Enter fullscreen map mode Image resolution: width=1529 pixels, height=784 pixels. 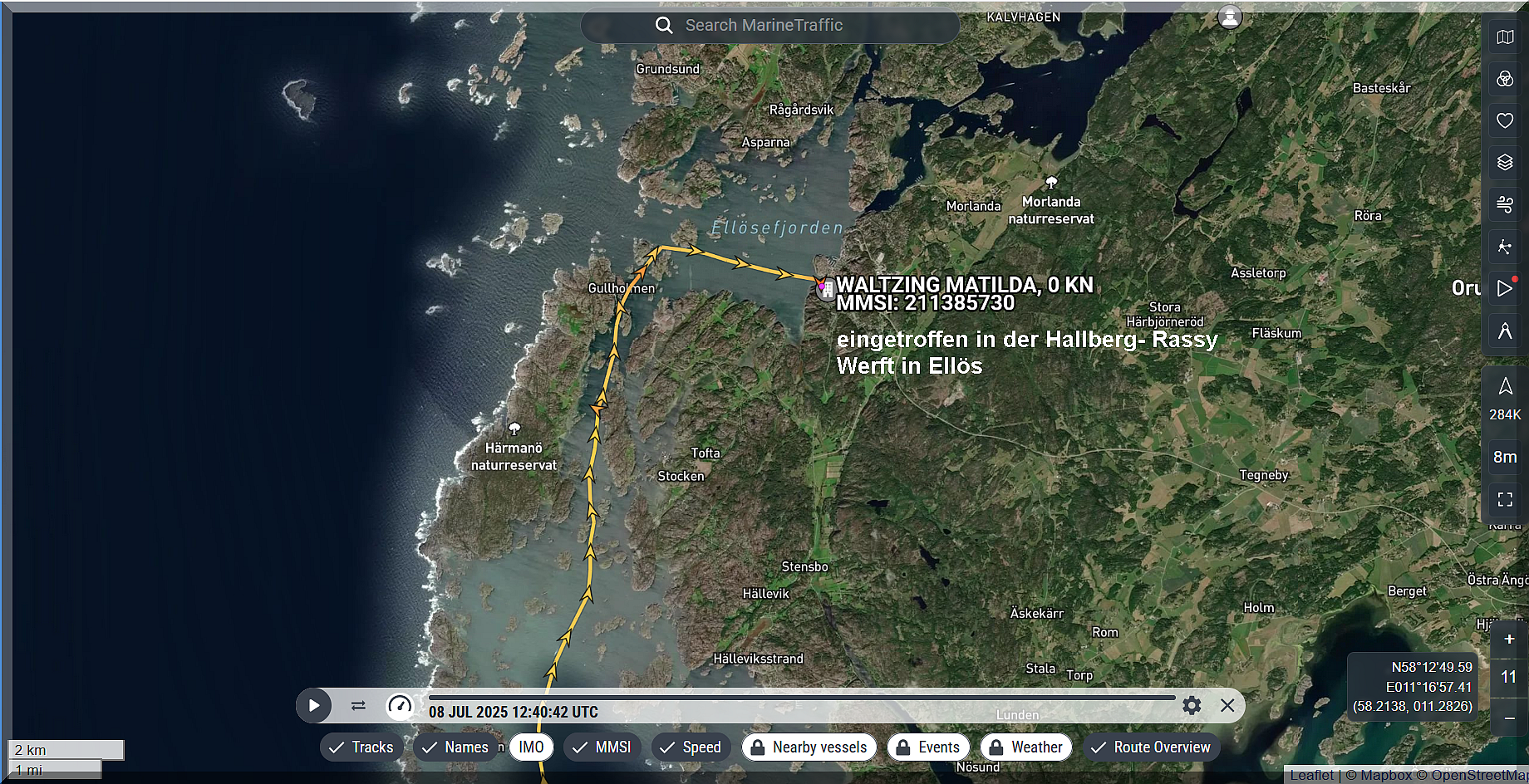[x=1505, y=499]
